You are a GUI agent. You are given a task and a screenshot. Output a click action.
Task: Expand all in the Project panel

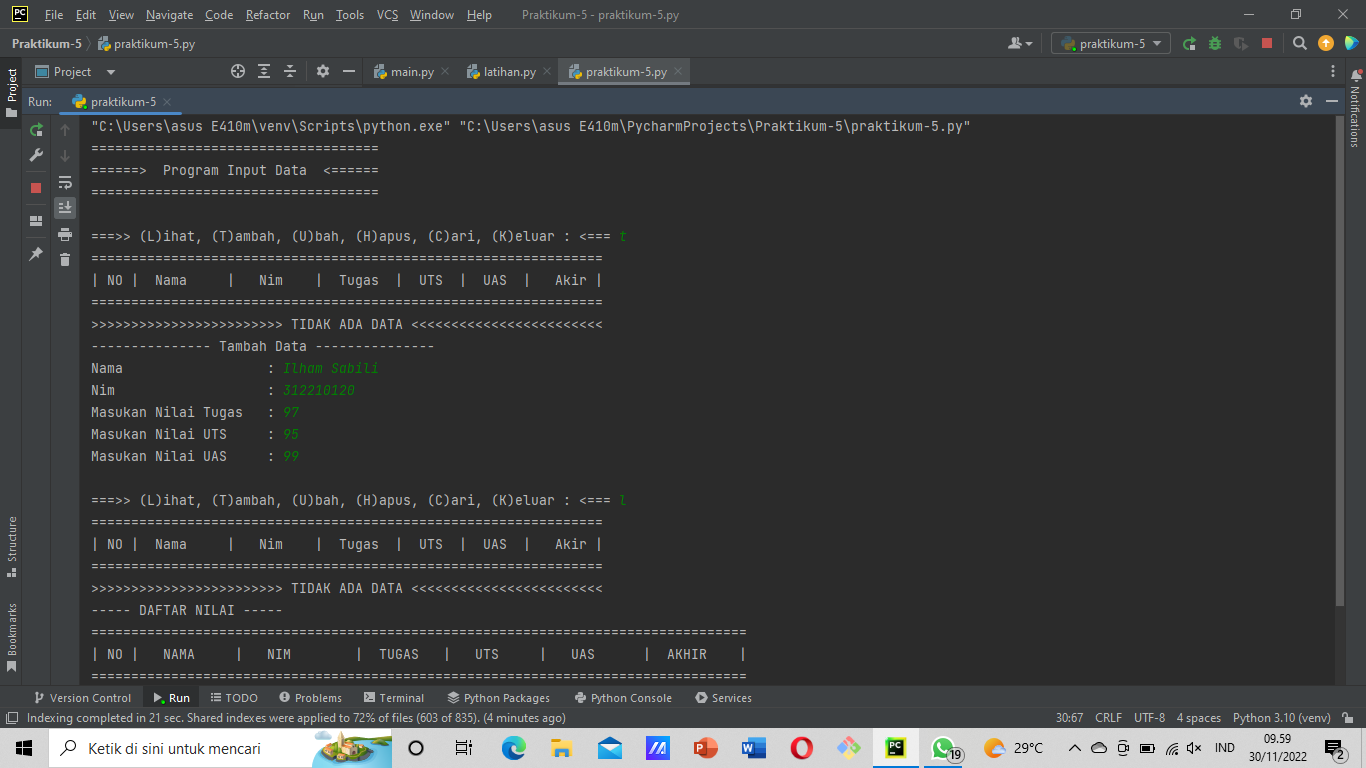[x=264, y=71]
